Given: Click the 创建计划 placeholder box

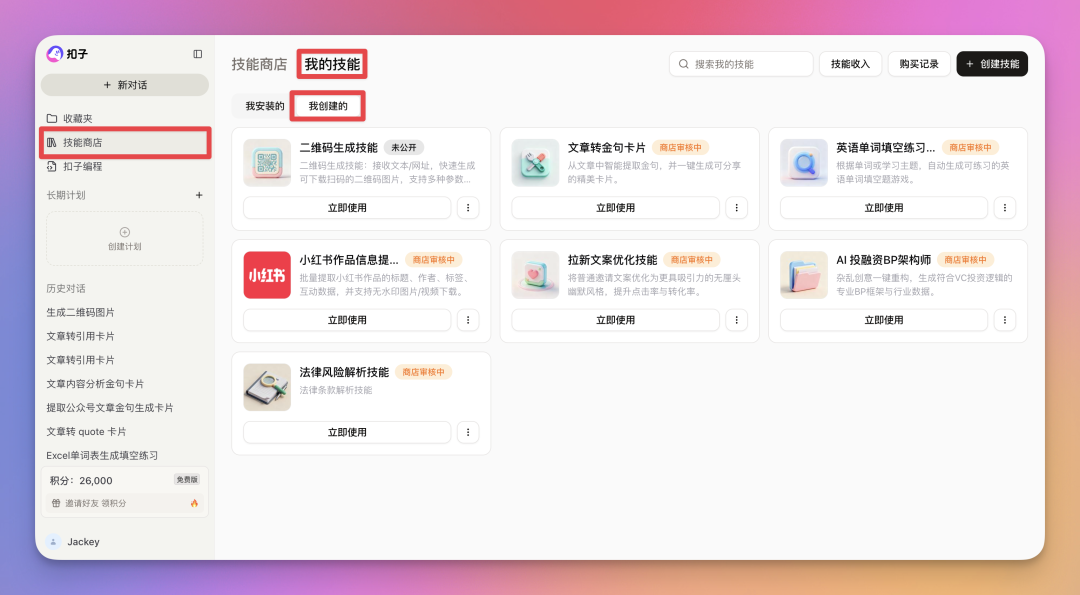Looking at the screenshot, I should pyautogui.click(x=125, y=238).
